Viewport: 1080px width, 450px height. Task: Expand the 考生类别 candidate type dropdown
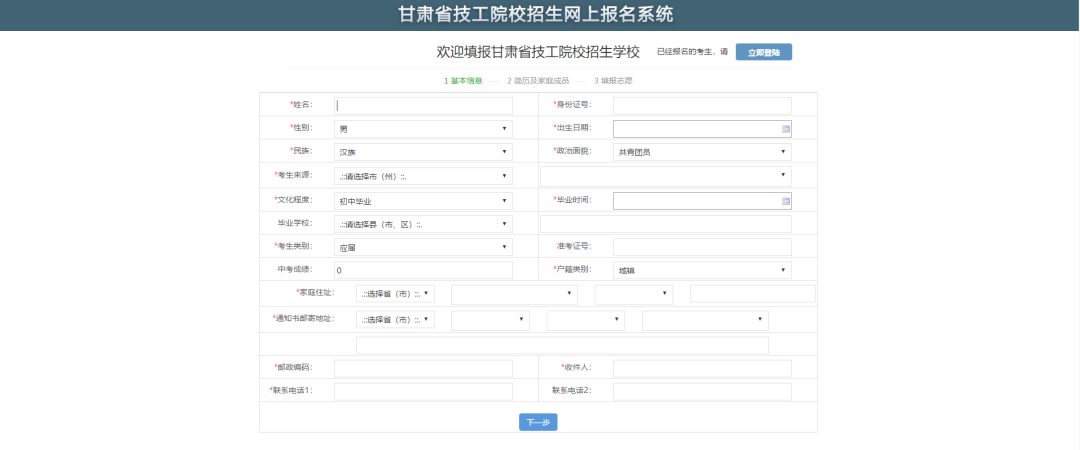423,247
